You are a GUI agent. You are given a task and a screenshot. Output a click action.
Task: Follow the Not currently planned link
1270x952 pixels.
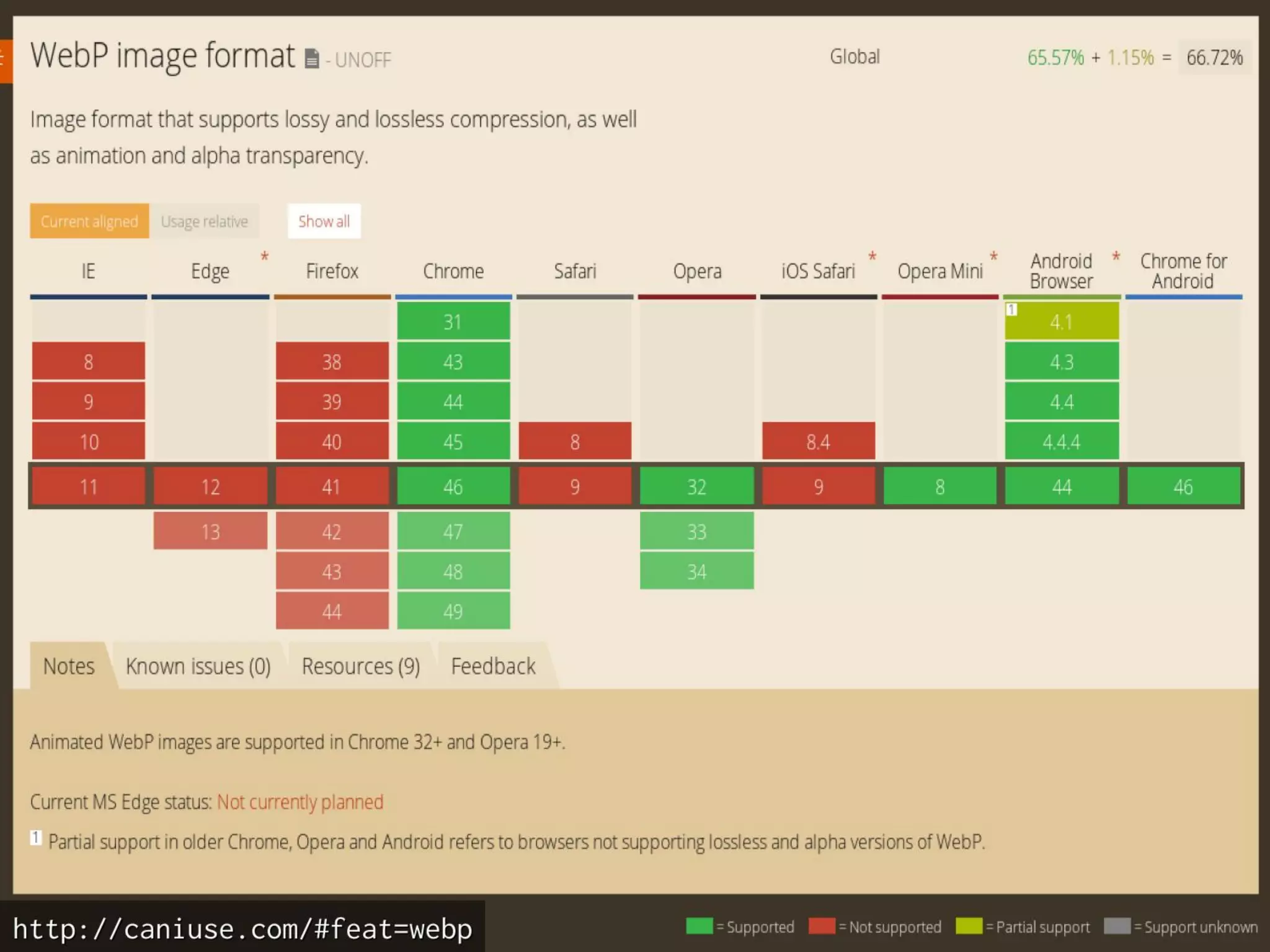[x=300, y=802]
